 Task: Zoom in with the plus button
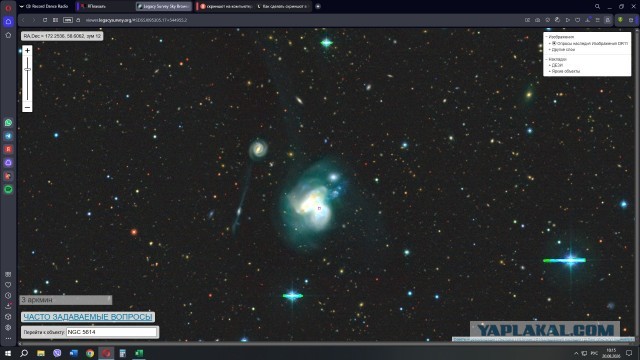pyautogui.click(x=27, y=51)
